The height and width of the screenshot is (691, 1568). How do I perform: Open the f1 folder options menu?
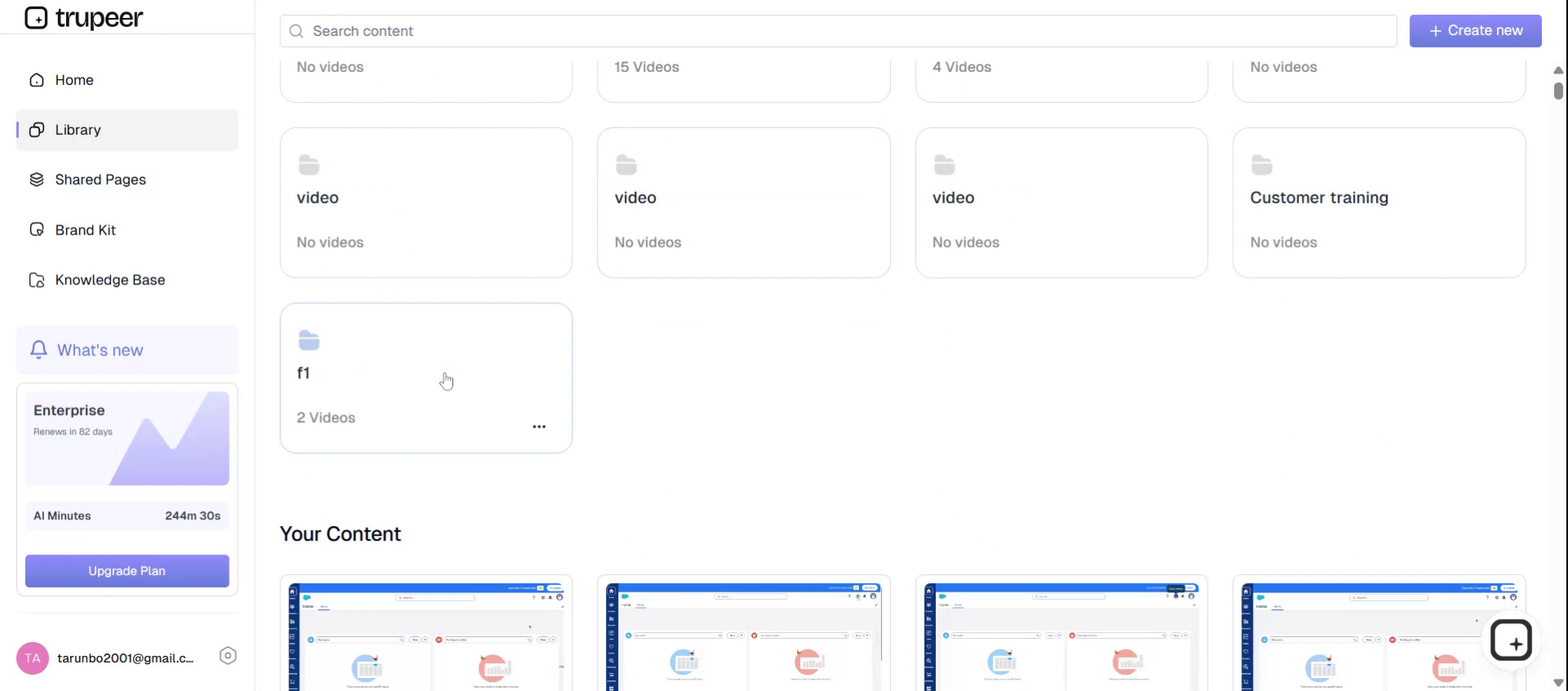pyautogui.click(x=539, y=426)
